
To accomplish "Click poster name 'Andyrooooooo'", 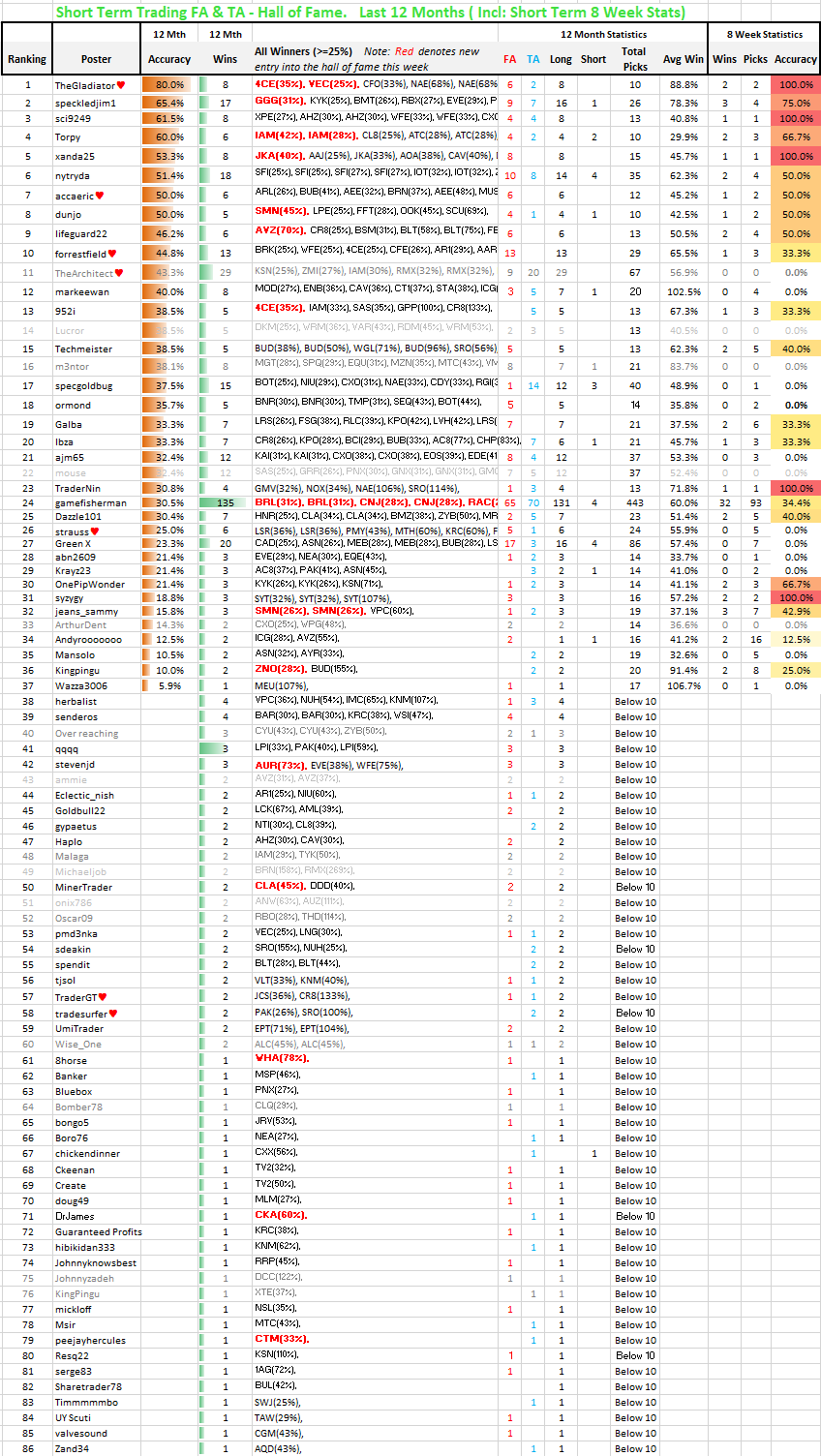I will (x=88, y=640).
